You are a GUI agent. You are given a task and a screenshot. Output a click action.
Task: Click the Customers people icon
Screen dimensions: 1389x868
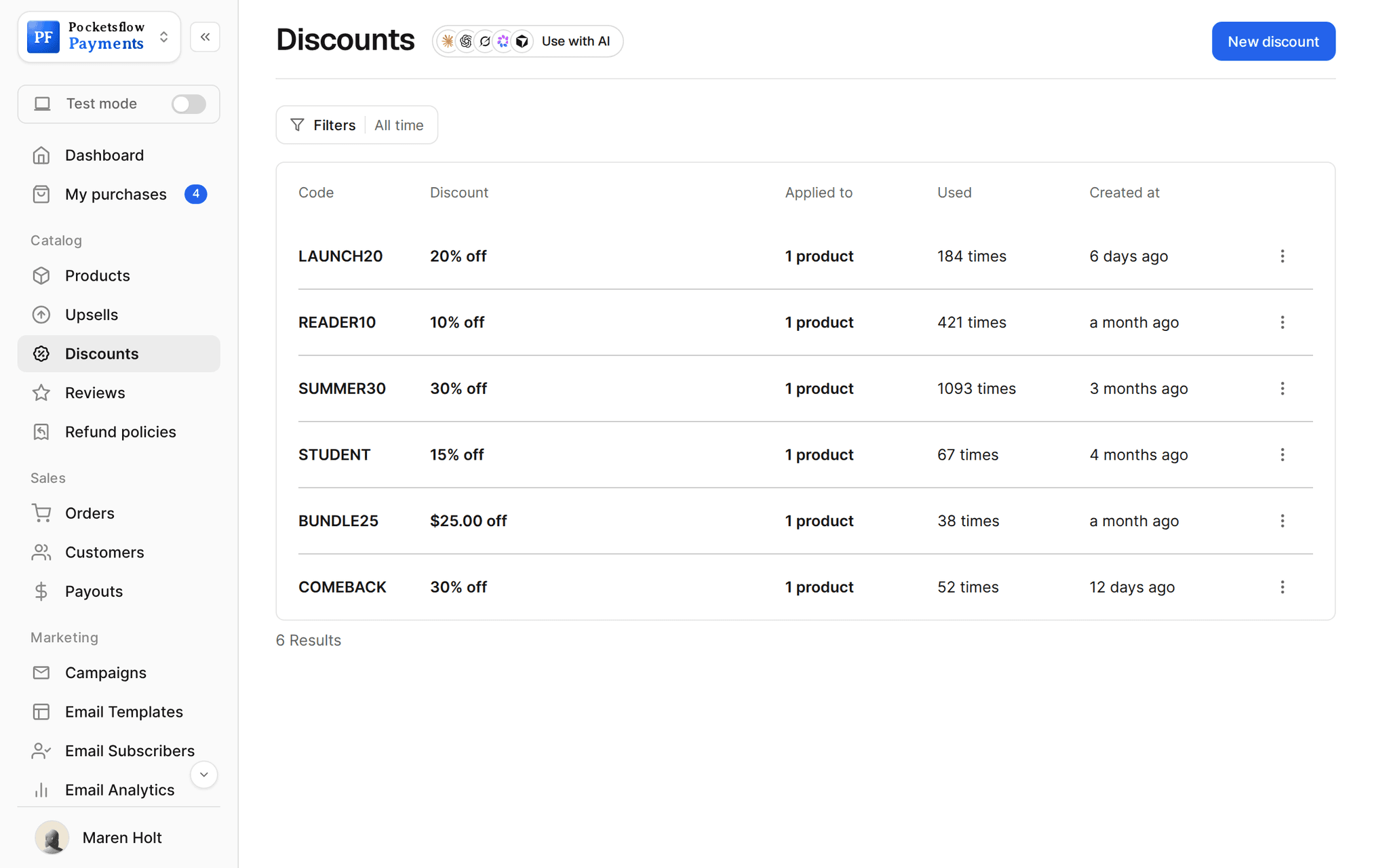tap(41, 553)
